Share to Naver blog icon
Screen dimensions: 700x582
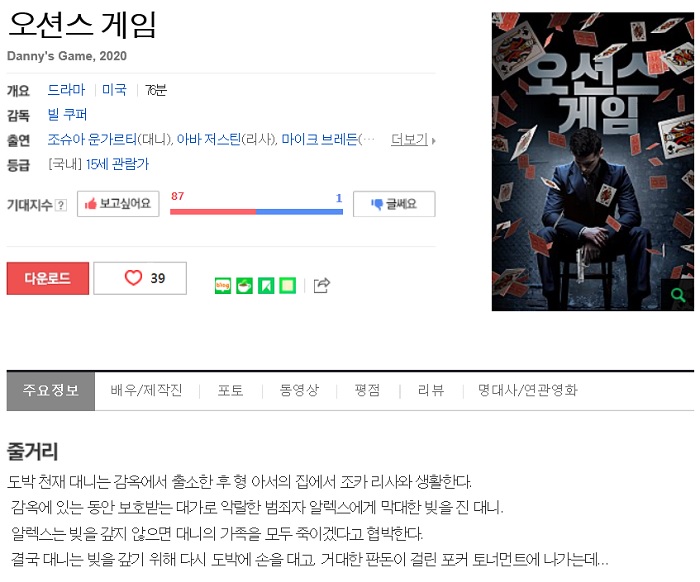click(x=223, y=285)
